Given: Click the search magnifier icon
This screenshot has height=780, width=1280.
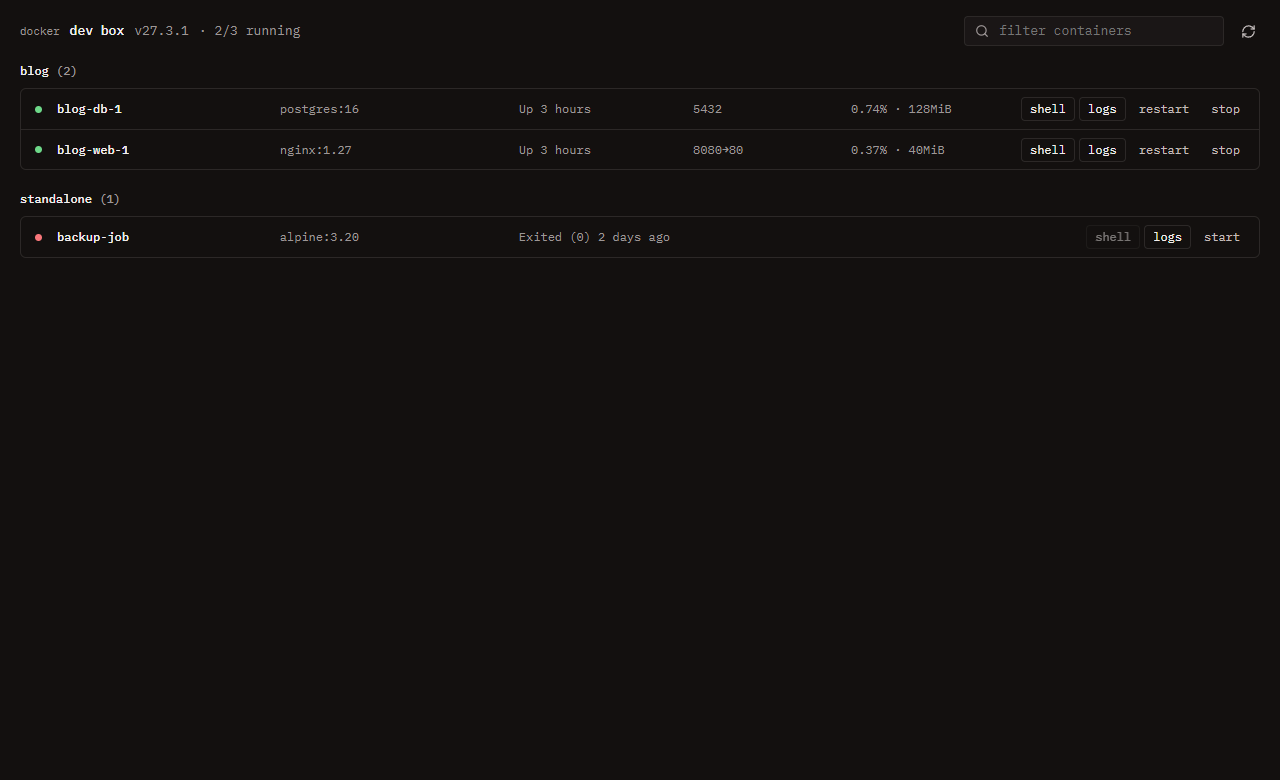Looking at the screenshot, I should pyautogui.click(x=982, y=31).
